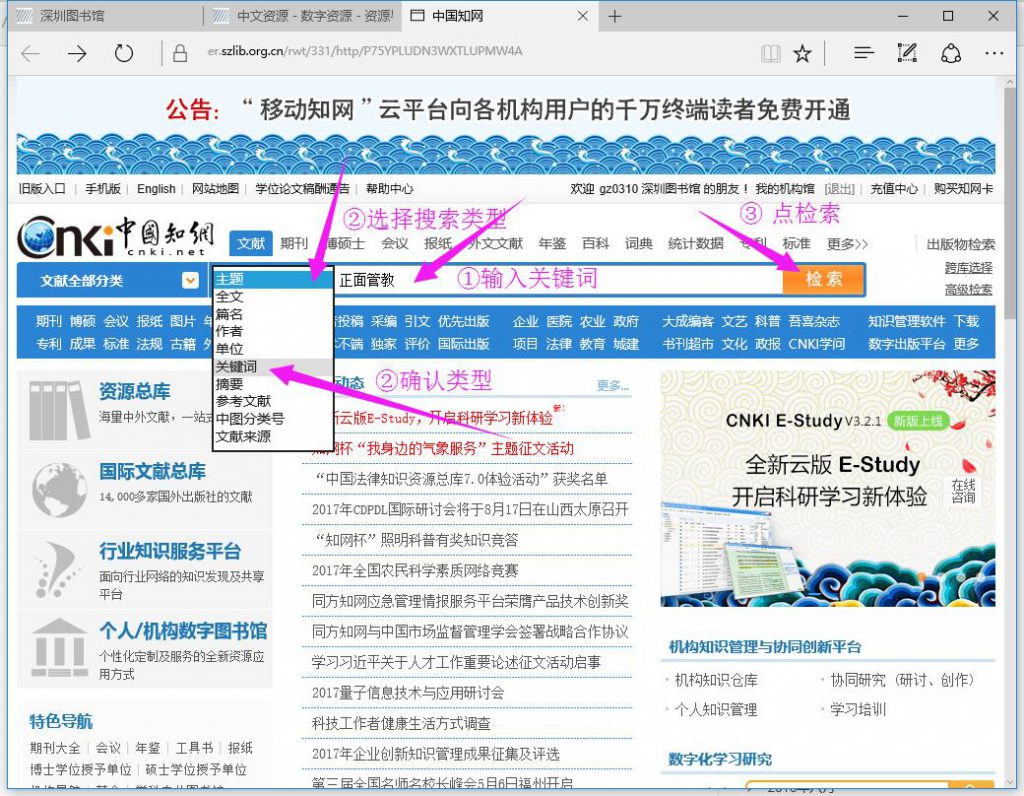1024x796 pixels.
Task: Refresh the page with reload icon
Action: (124, 54)
